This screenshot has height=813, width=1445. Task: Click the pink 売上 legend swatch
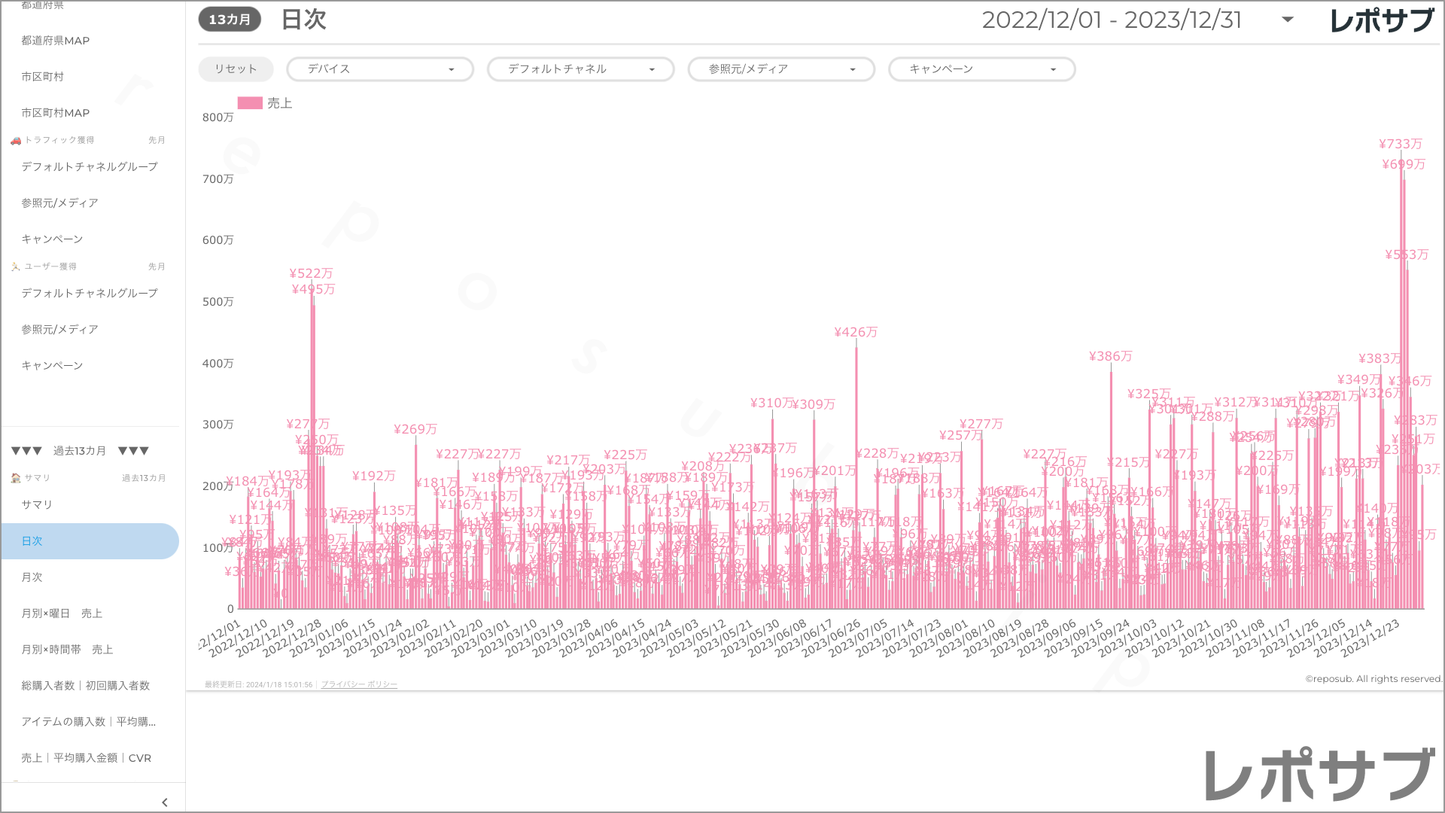tap(250, 103)
